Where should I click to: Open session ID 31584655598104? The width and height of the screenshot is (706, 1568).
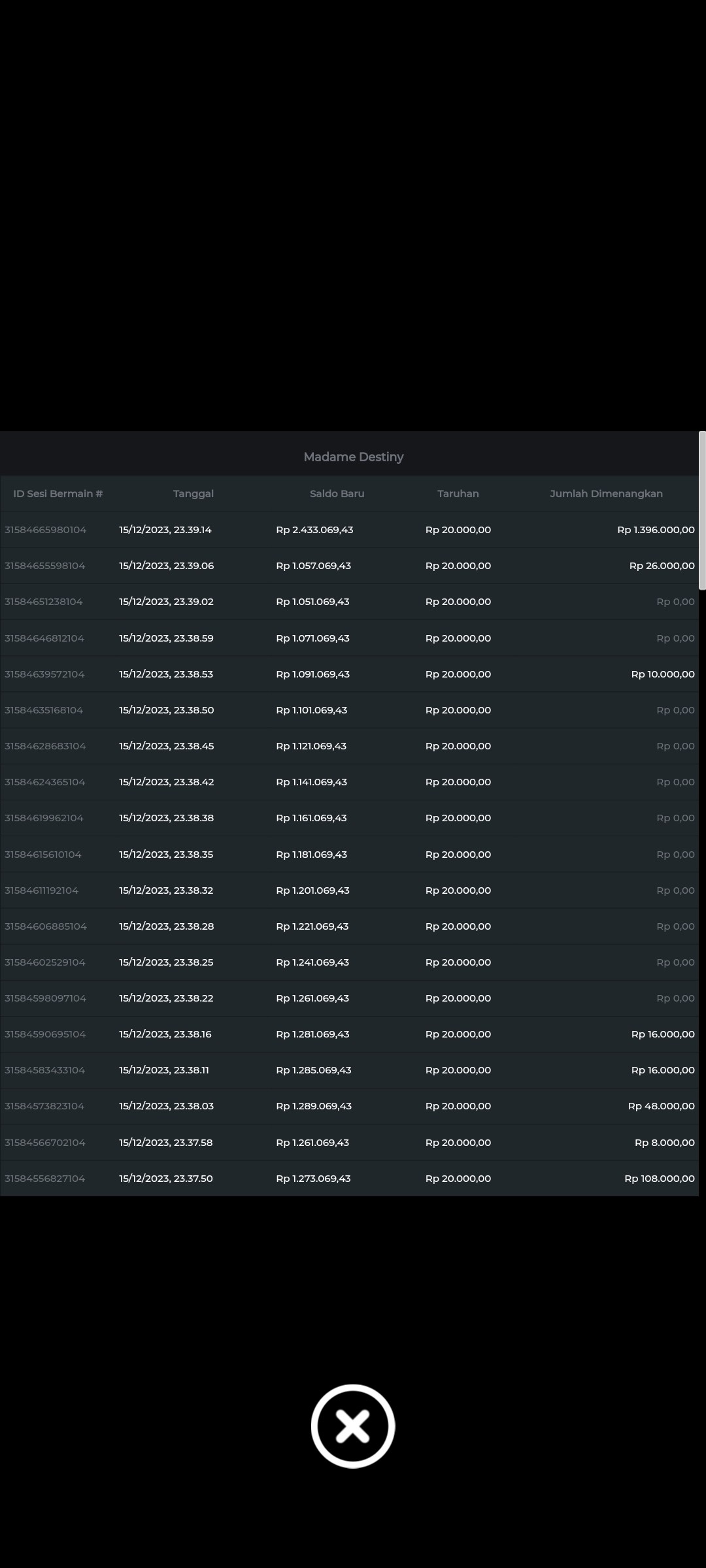(44, 566)
